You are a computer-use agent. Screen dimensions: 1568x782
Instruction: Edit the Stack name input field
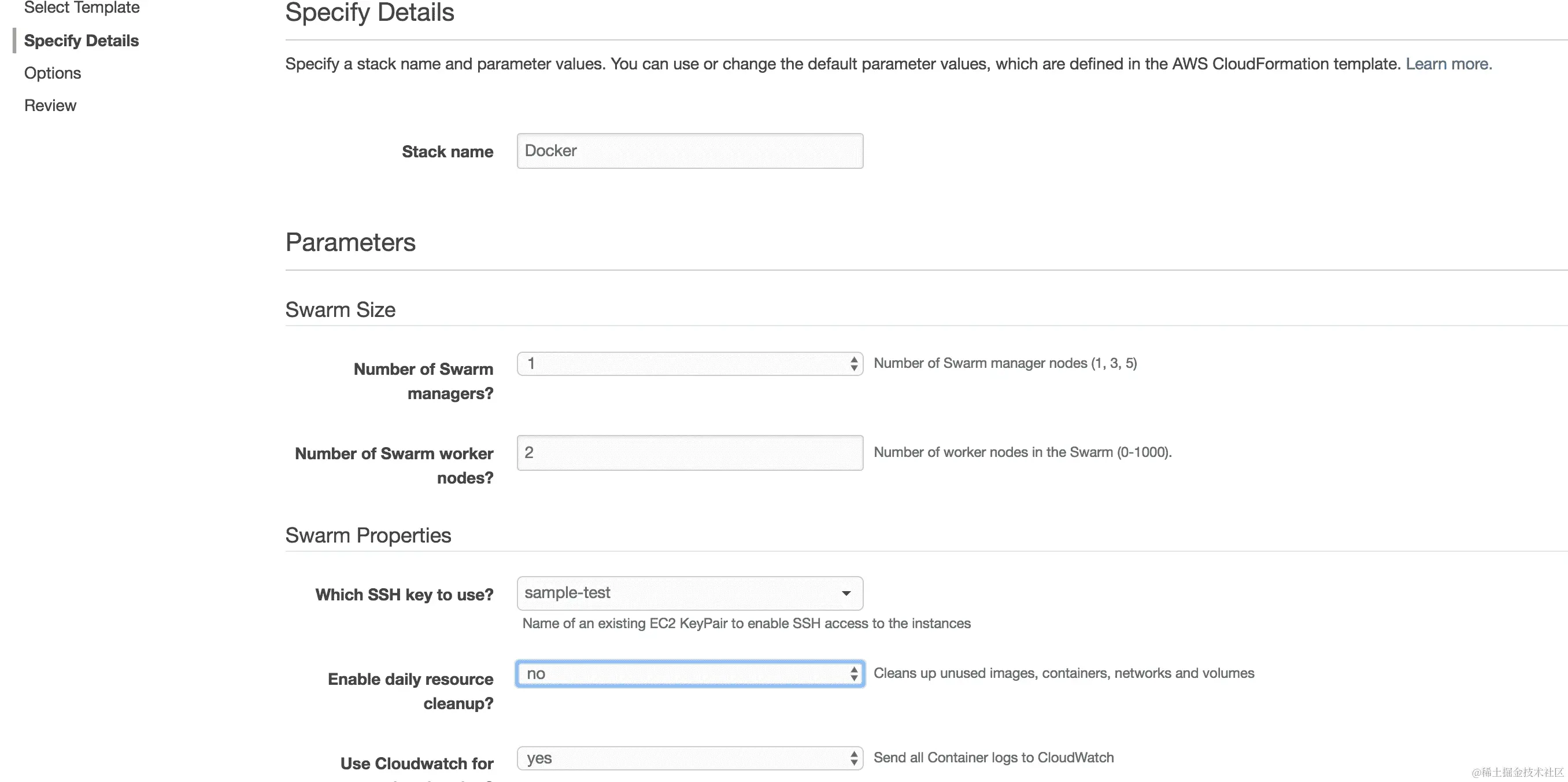(x=690, y=150)
